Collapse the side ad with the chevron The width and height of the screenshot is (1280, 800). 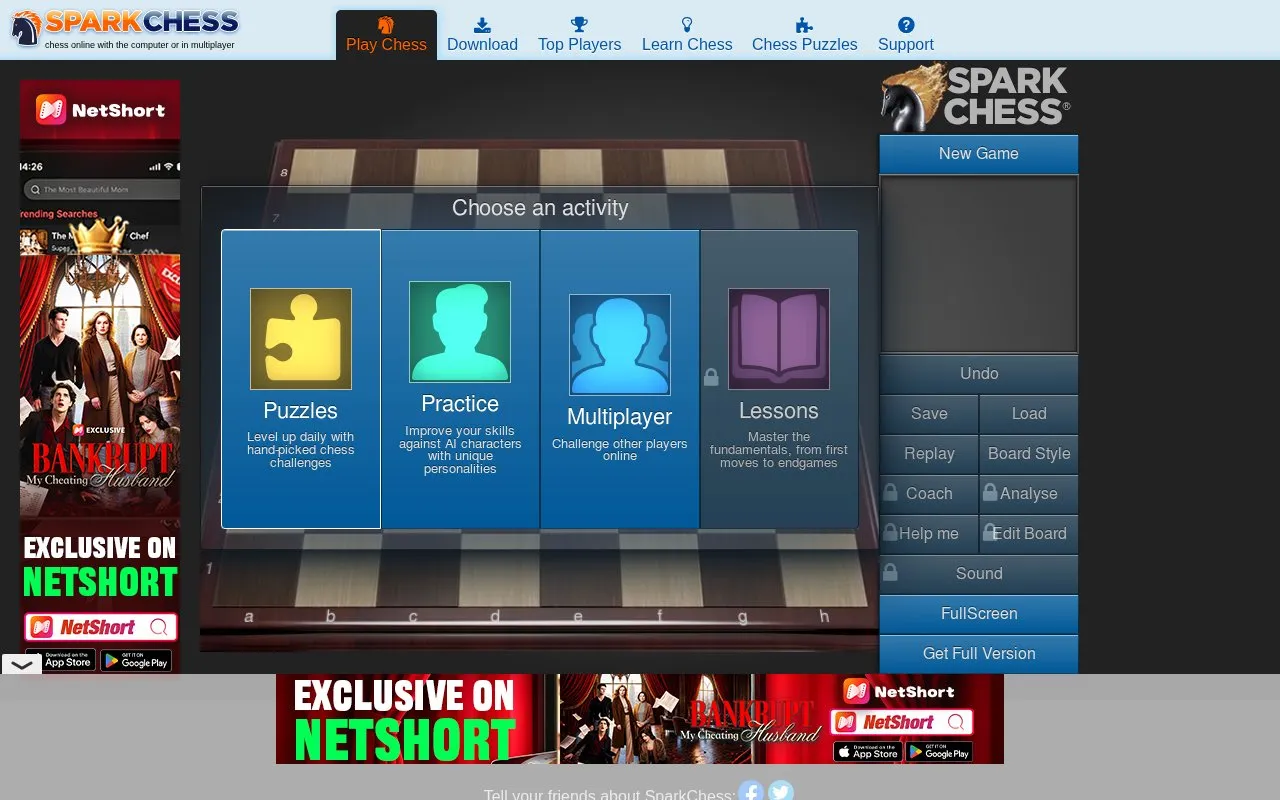point(22,664)
